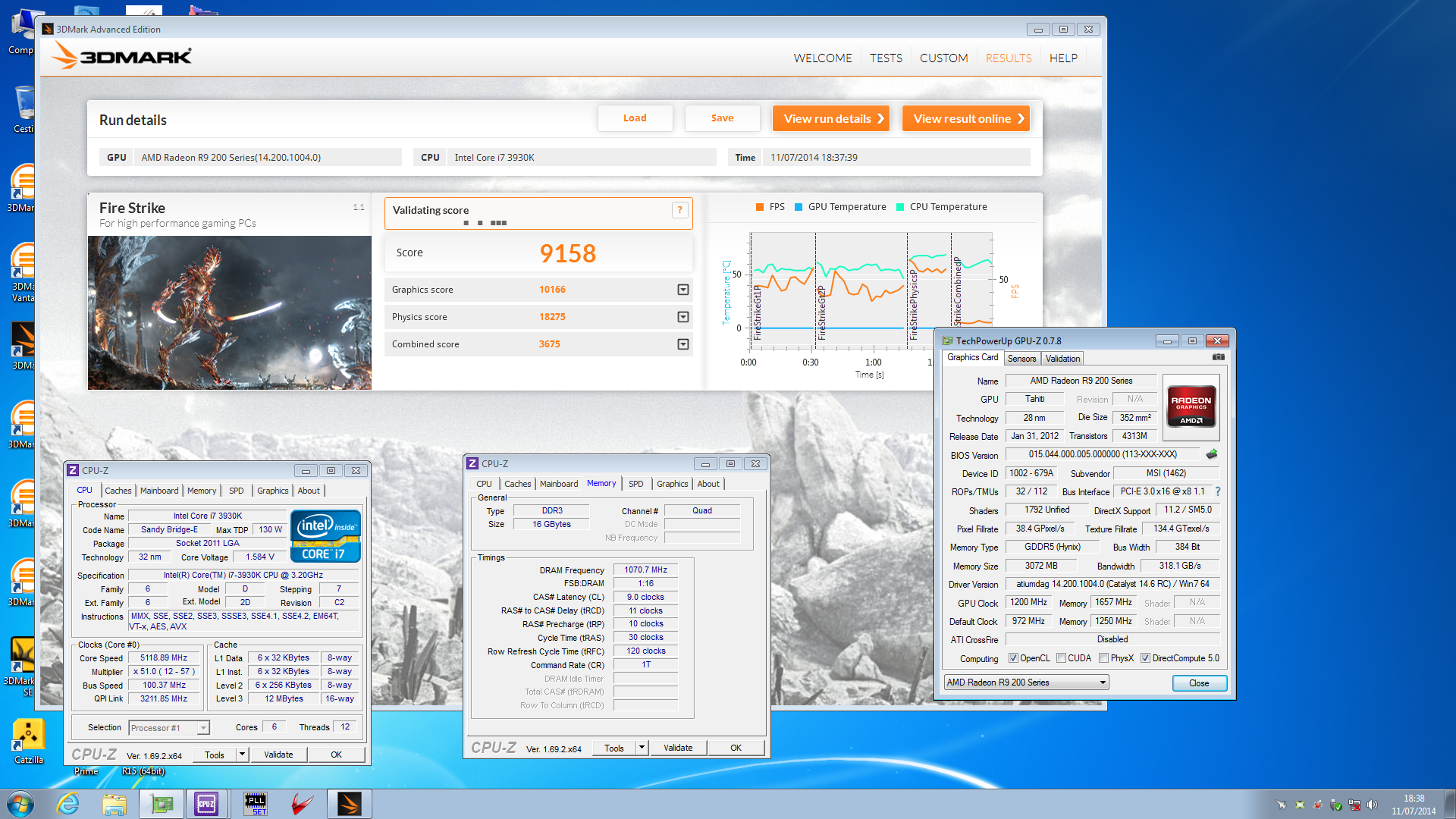
Task: Click the orange FPS legend swatch
Action: pos(760,207)
